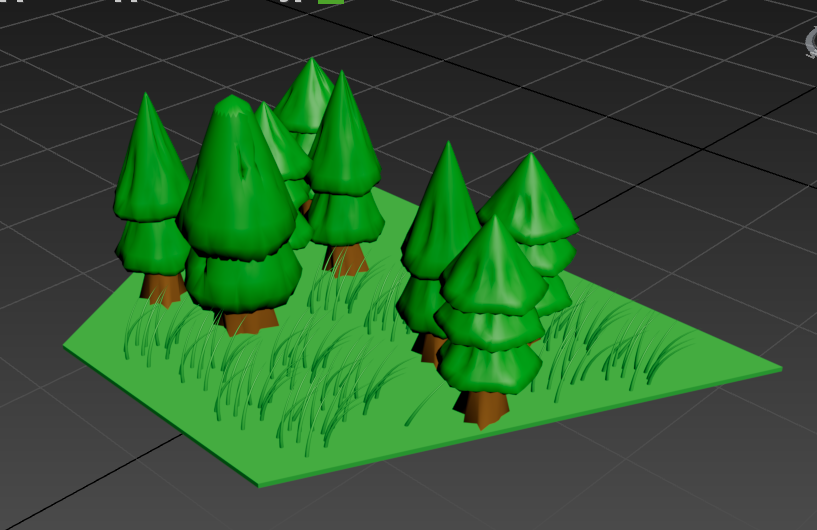Click the brown trunk of the frontmost tree

(482, 408)
